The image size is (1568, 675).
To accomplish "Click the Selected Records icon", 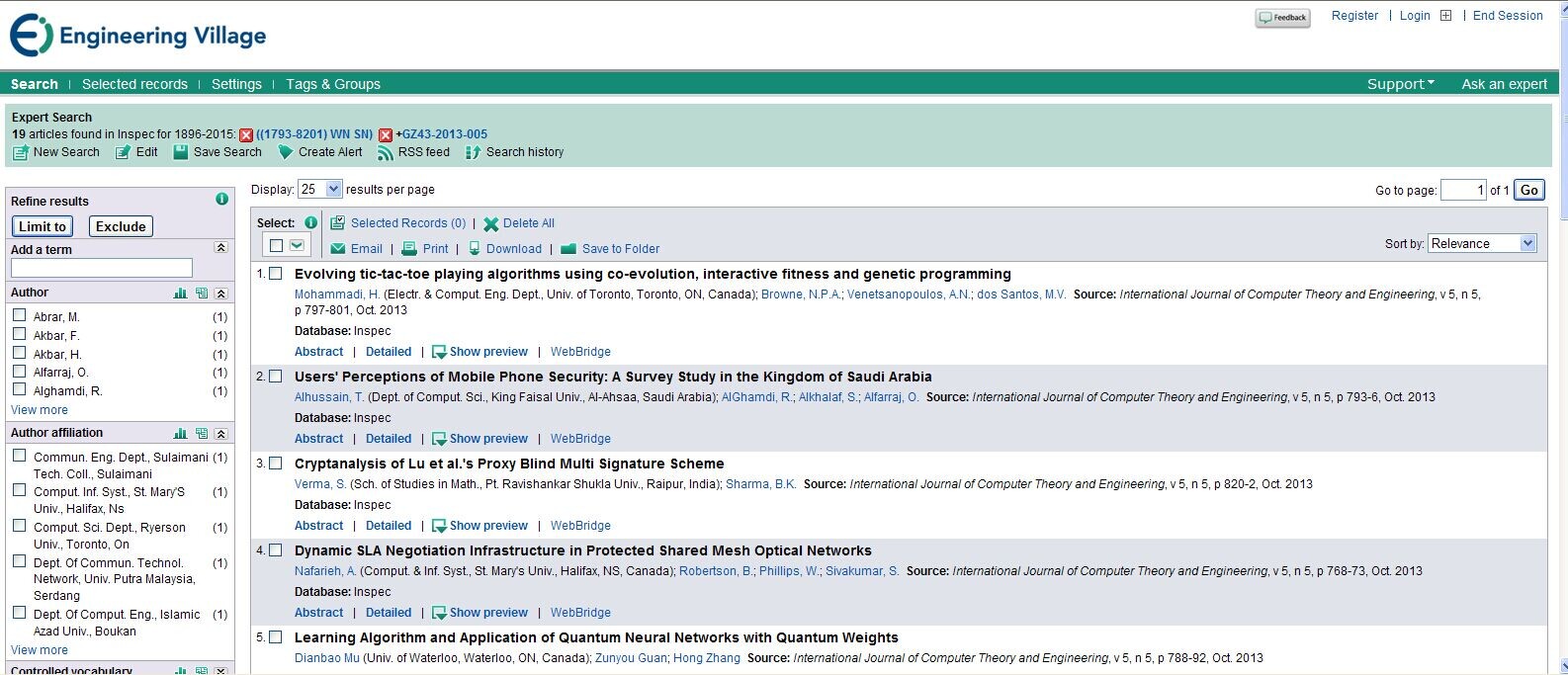I will [x=338, y=223].
